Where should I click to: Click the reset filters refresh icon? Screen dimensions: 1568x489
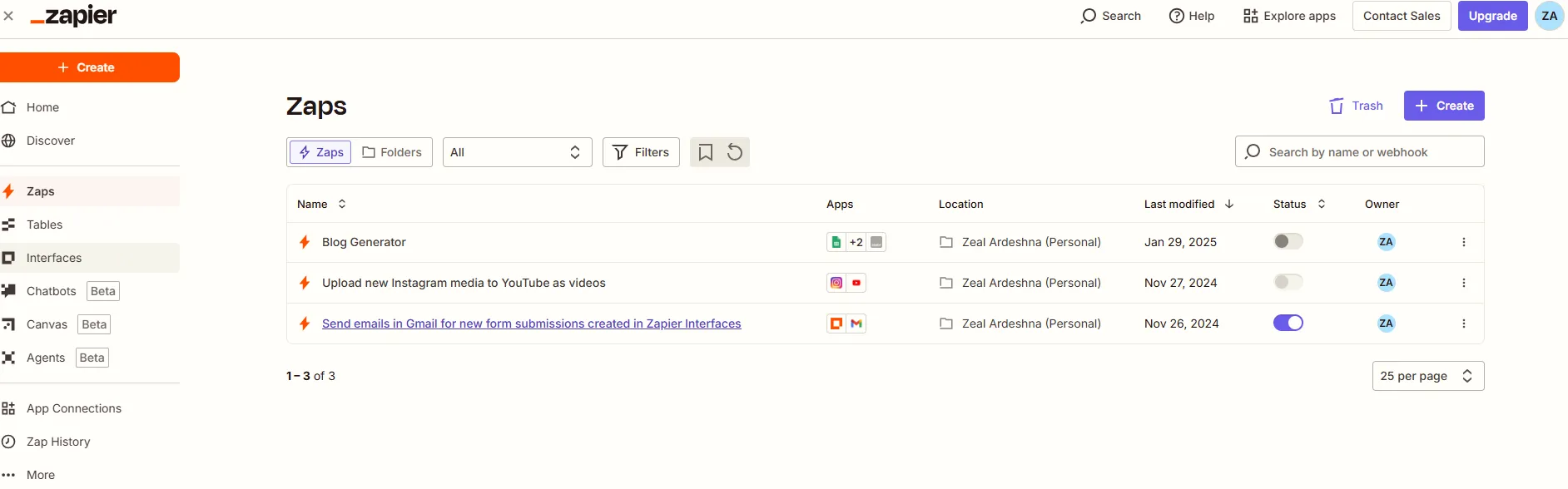735,152
